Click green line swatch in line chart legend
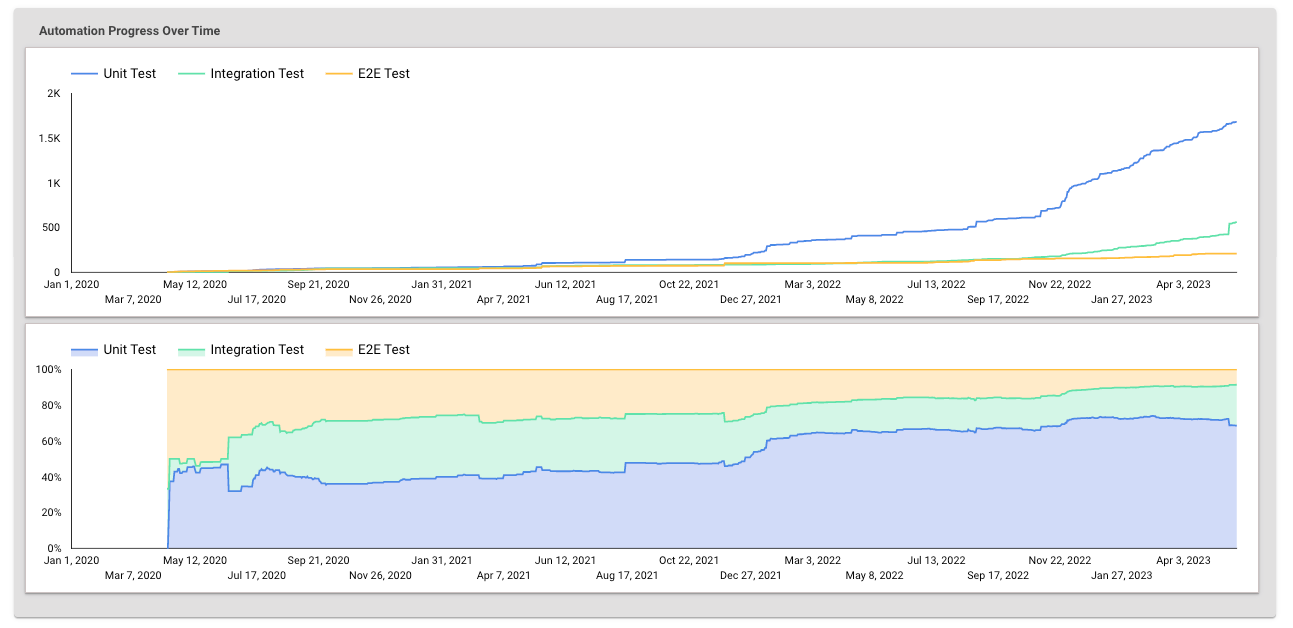Image resolution: width=1293 pixels, height=628 pixels. tap(191, 74)
